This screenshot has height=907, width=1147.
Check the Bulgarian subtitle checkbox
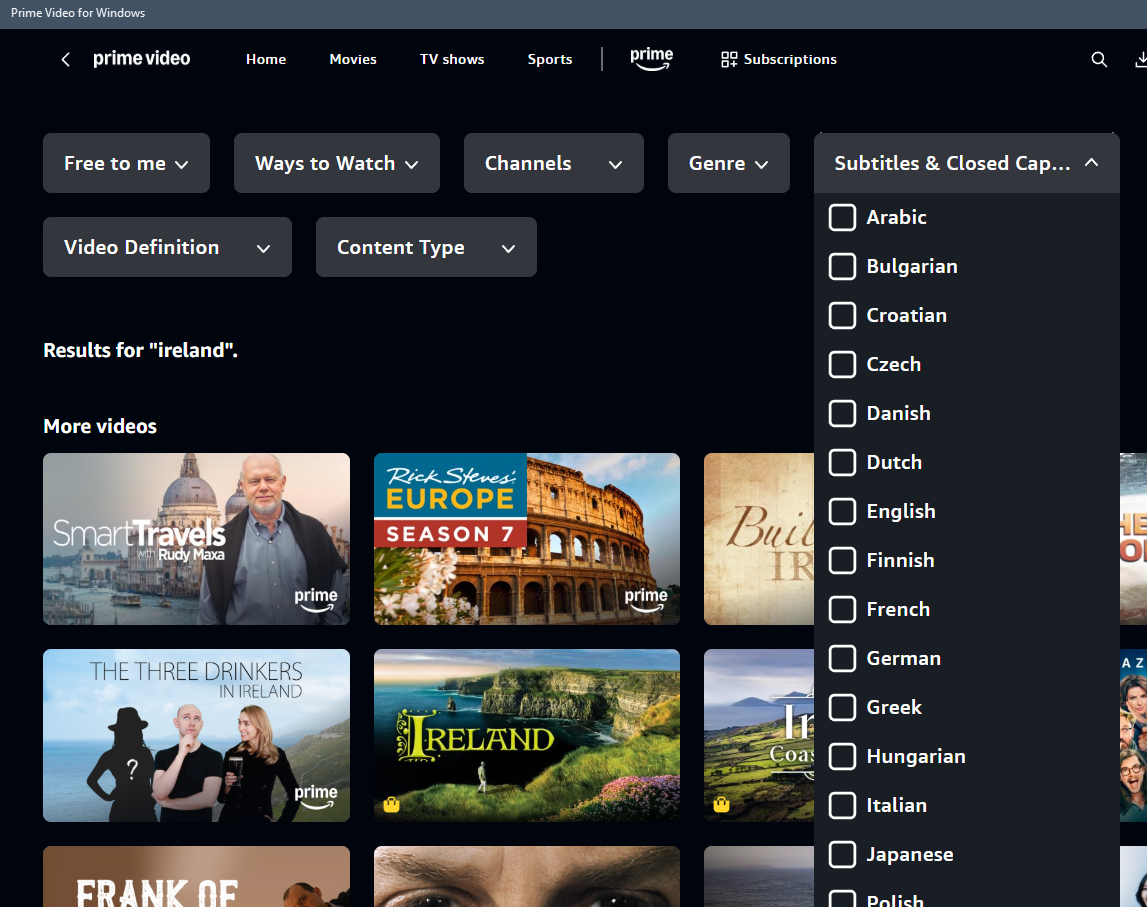coord(842,266)
